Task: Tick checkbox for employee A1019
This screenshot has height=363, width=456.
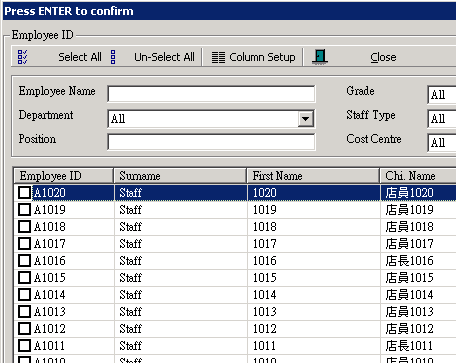Action: point(24,210)
